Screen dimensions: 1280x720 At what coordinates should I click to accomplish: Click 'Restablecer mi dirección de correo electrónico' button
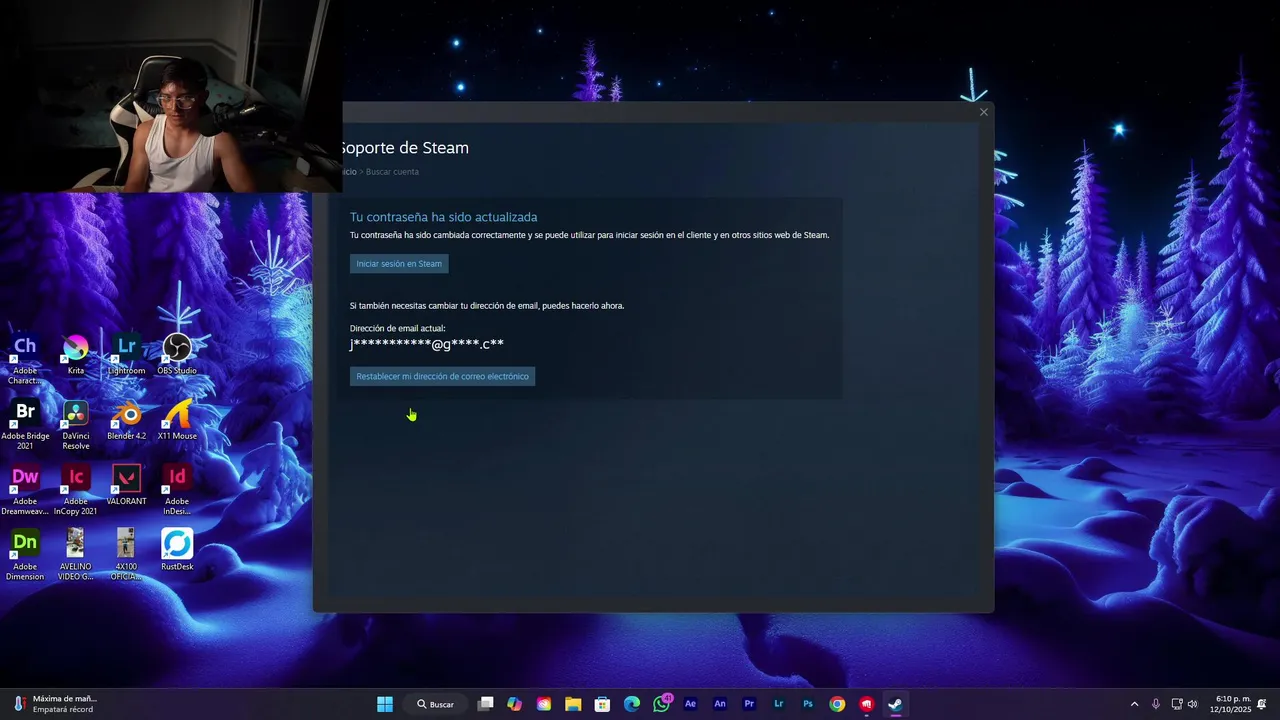click(x=442, y=376)
